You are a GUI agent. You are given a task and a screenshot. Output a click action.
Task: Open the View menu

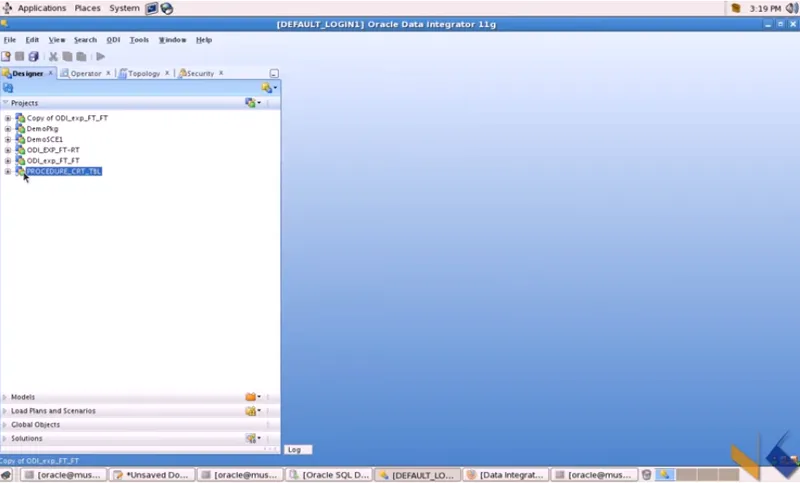pos(57,40)
